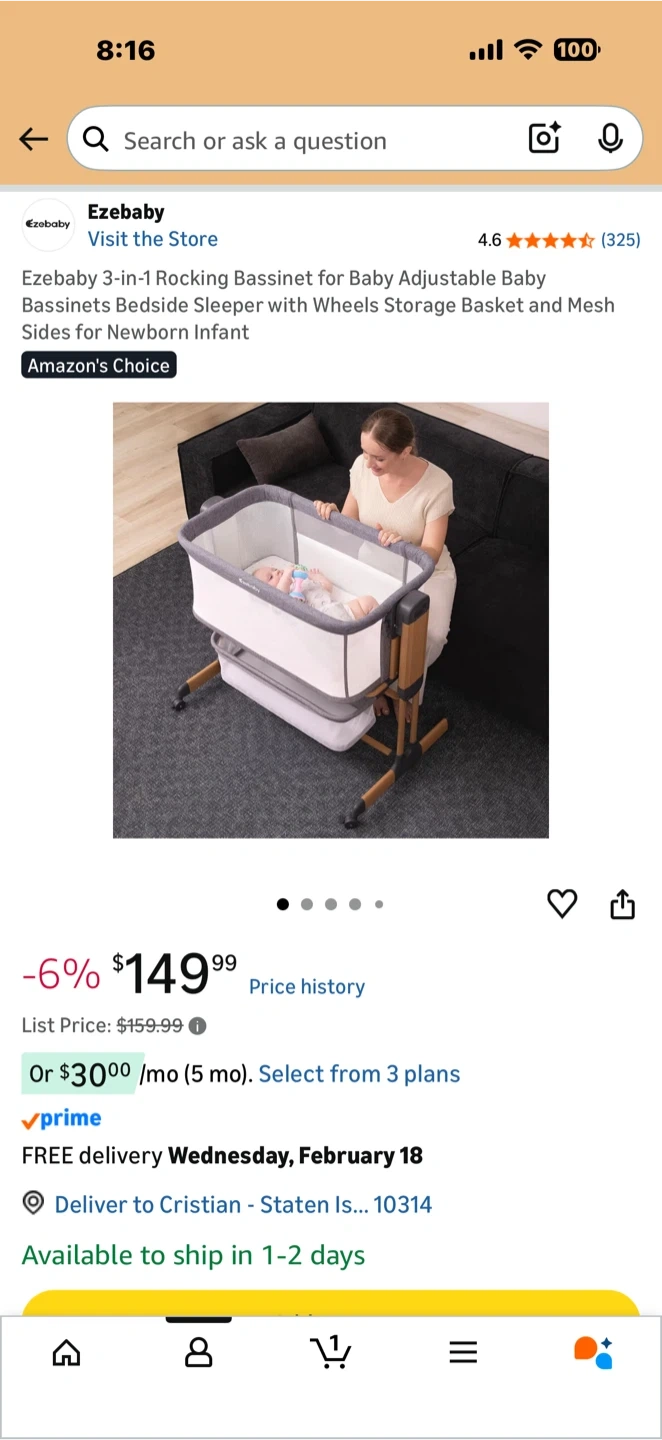The width and height of the screenshot is (662, 1440).
Task: Select second image carousel dot
Action: [x=307, y=904]
